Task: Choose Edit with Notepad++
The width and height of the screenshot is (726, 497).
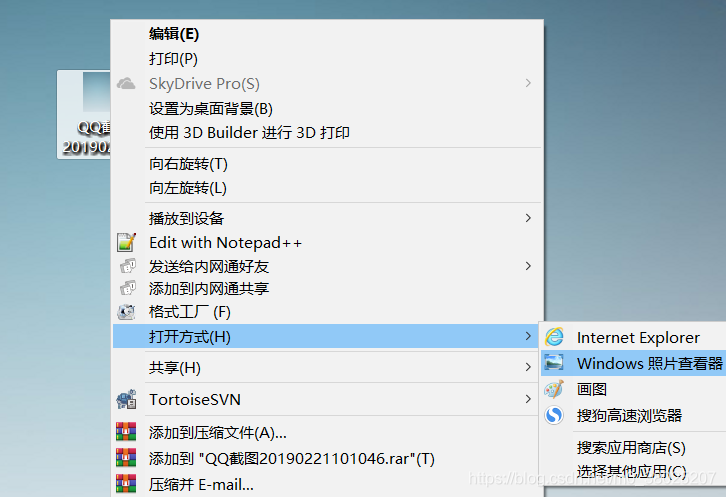Action: coord(327,243)
